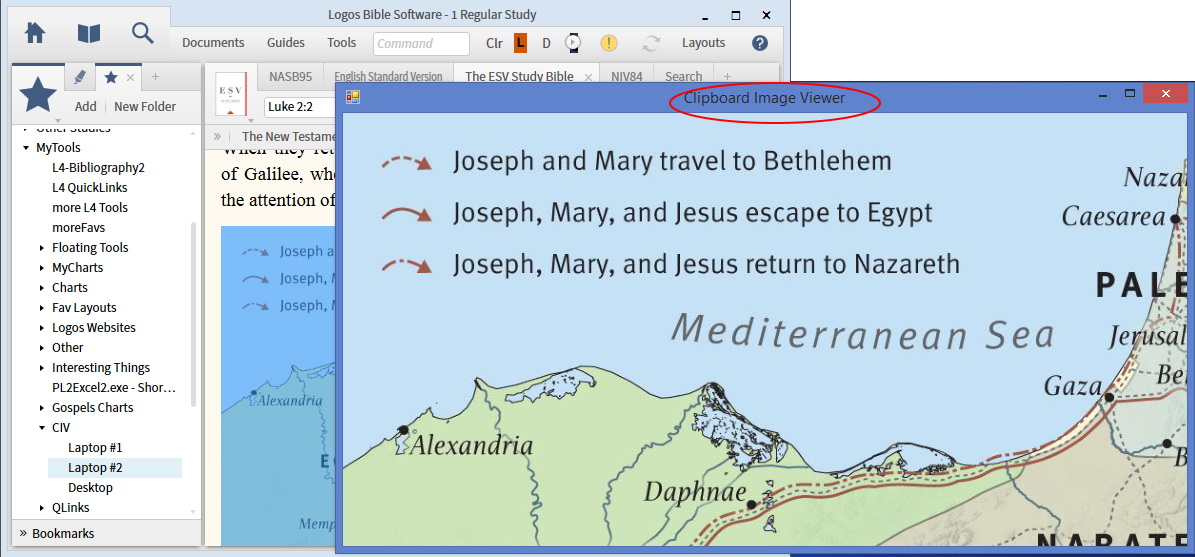Expand the Bookmarks section
The height and width of the screenshot is (557, 1195).
pyautogui.click(x=23, y=533)
